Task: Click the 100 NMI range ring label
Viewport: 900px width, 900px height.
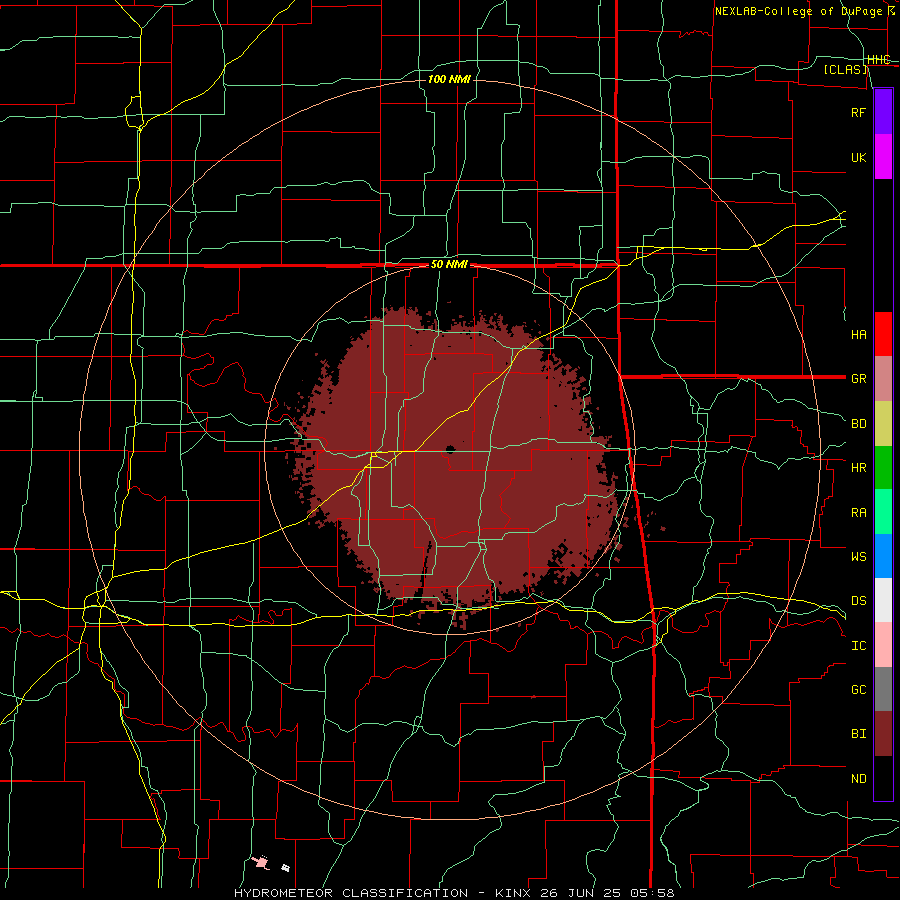Action: [449, 79]
